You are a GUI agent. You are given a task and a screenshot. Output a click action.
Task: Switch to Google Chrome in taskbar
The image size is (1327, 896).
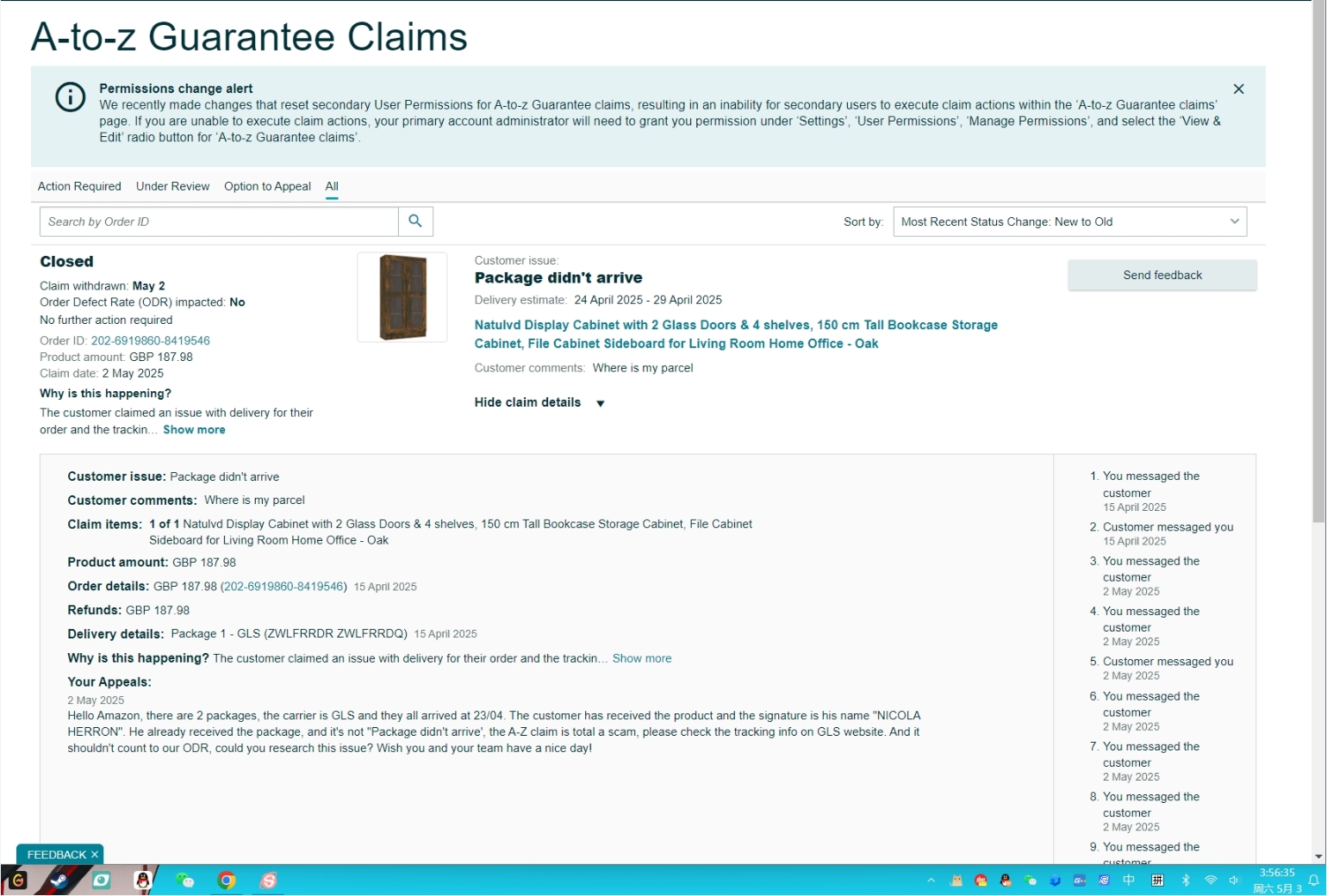[x=227, y=880]
